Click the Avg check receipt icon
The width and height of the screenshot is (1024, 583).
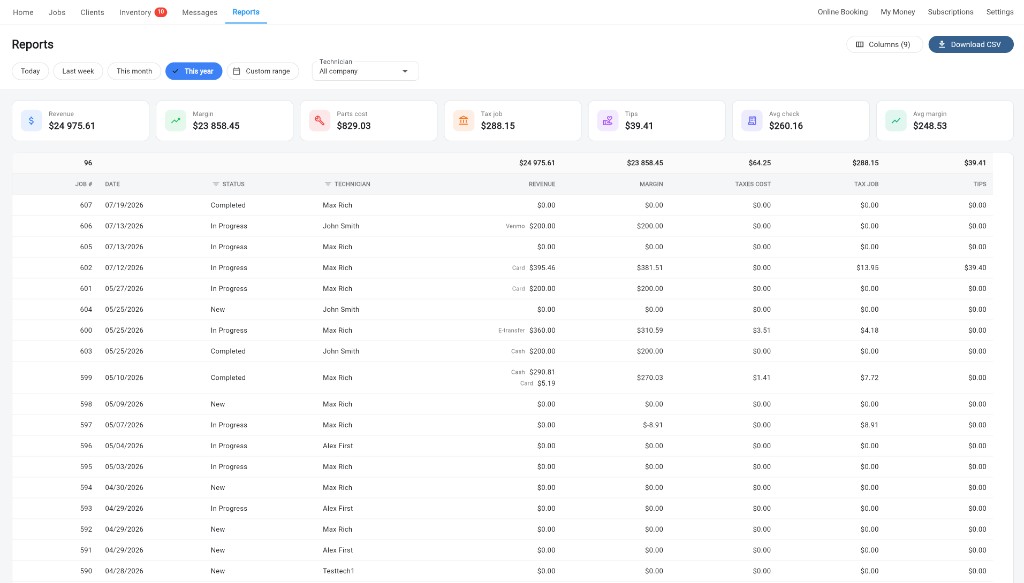tap(752, 121)
